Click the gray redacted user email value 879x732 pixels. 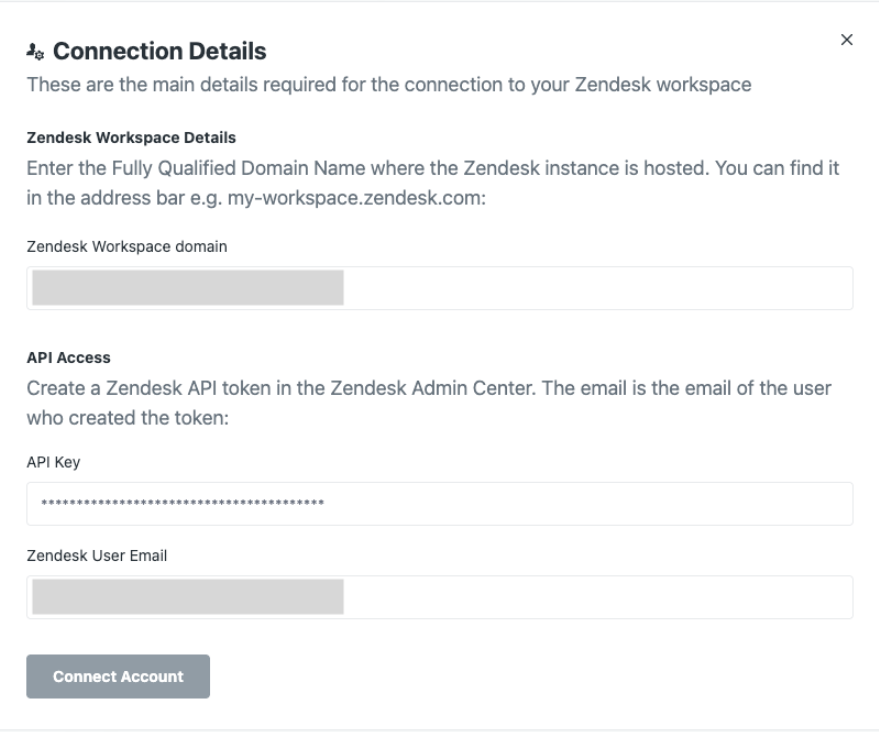188,596
